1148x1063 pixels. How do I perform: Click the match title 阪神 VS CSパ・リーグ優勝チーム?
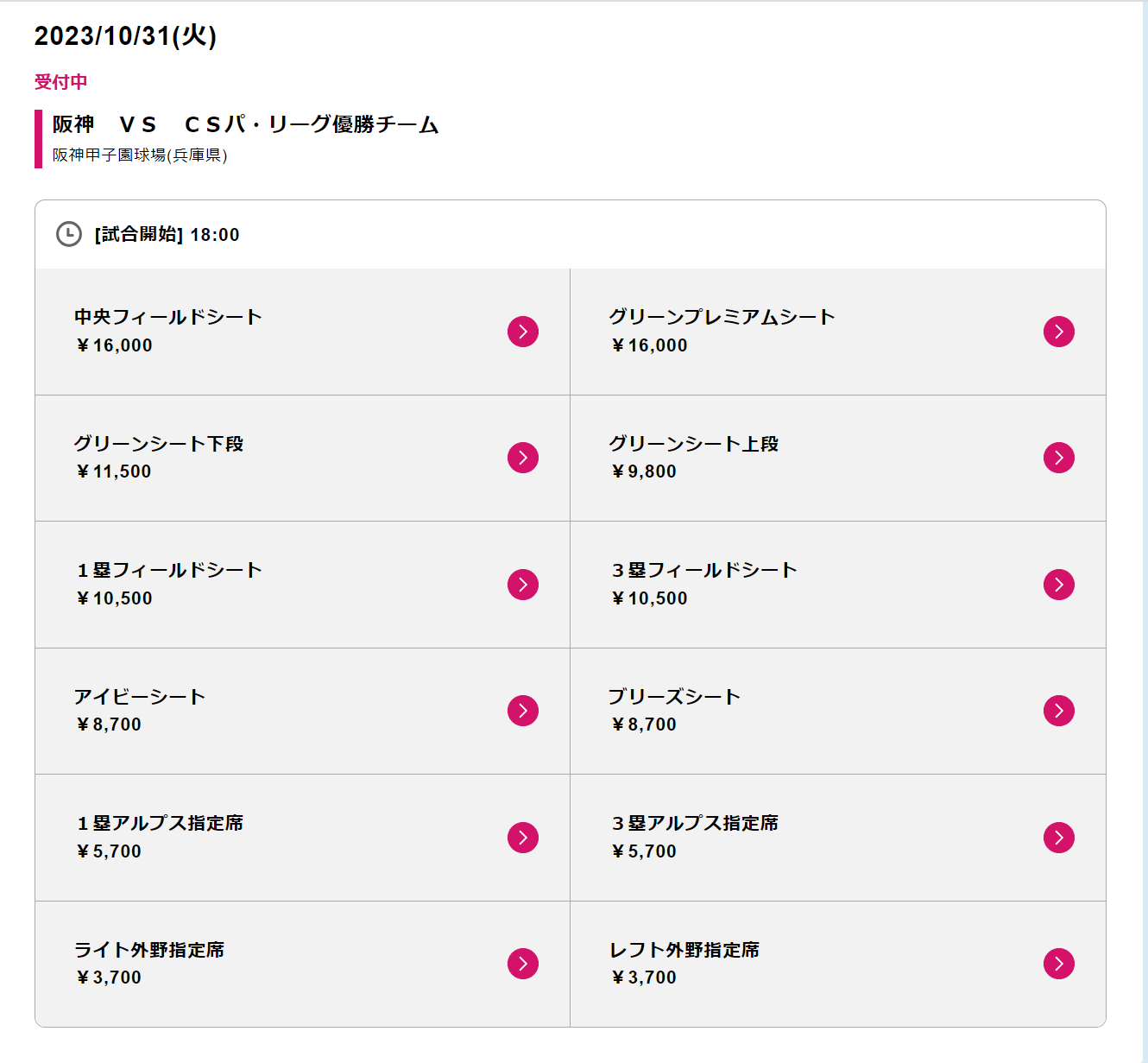coord(246,124)
